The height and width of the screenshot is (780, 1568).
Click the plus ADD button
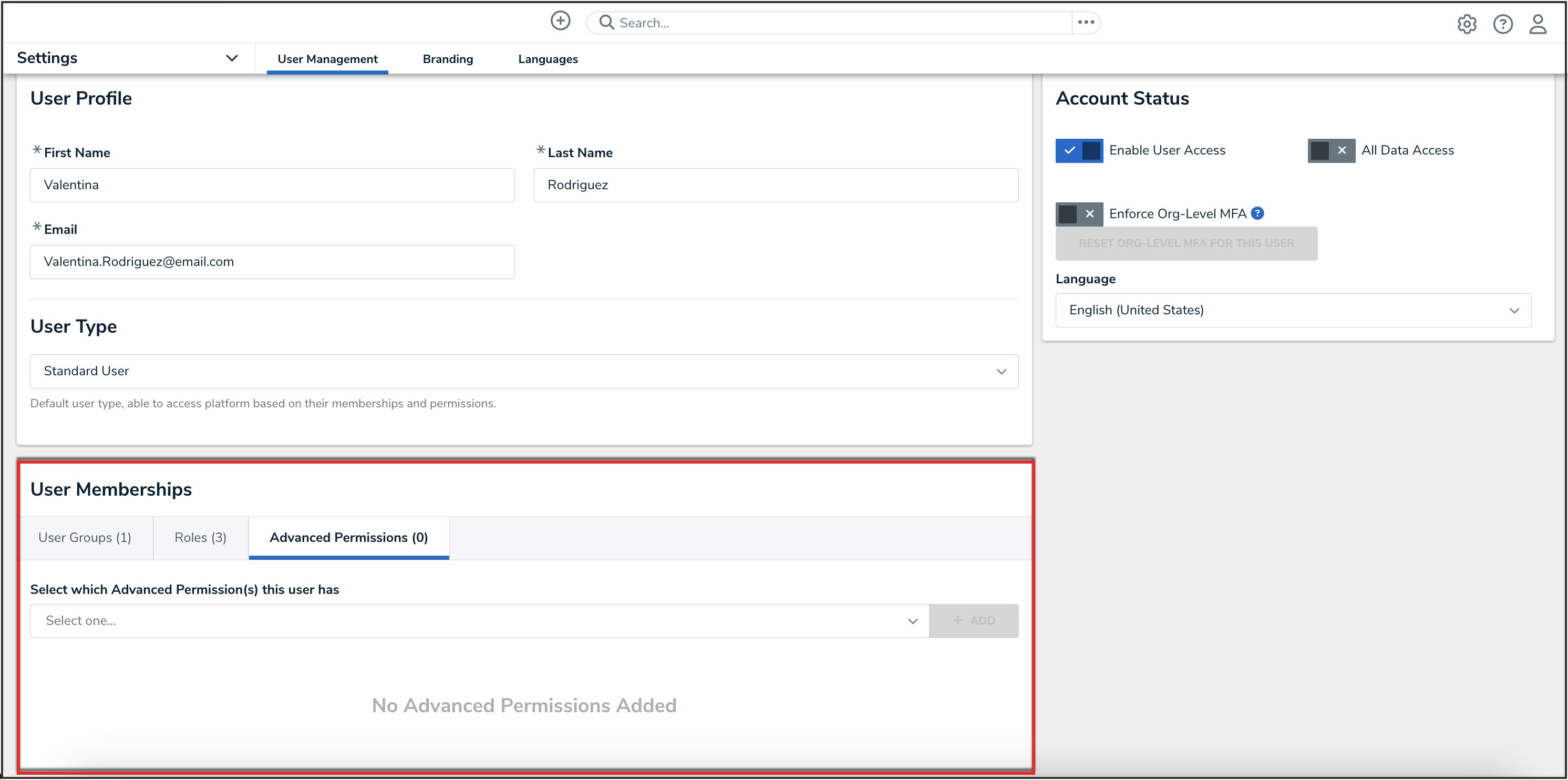click(973, 620)
